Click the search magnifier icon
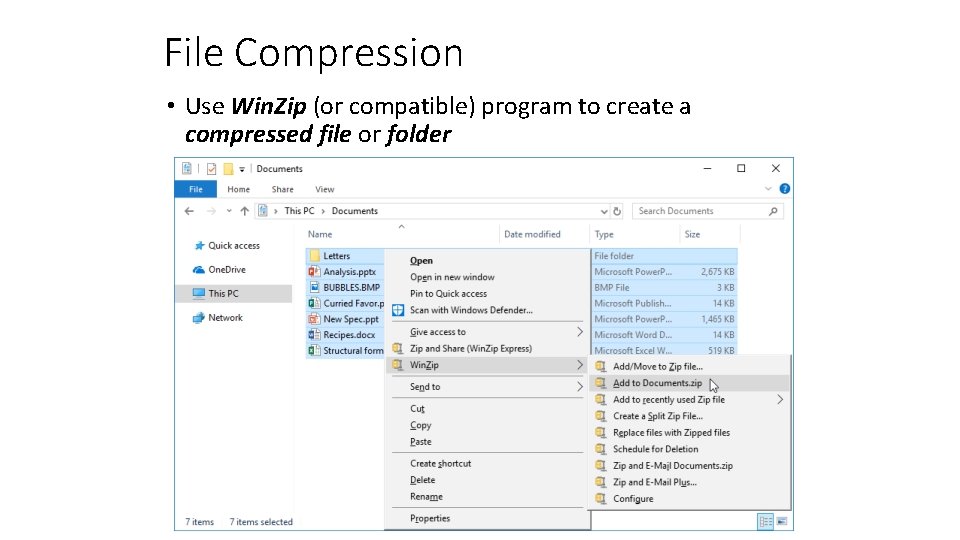The width and height of the screenshot is (960, 540). [773, 211]
